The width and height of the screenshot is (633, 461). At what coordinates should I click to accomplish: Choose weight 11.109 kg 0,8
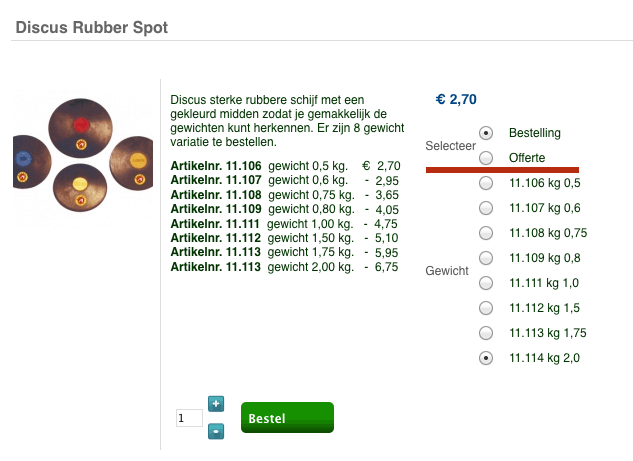tap(486, 258)
